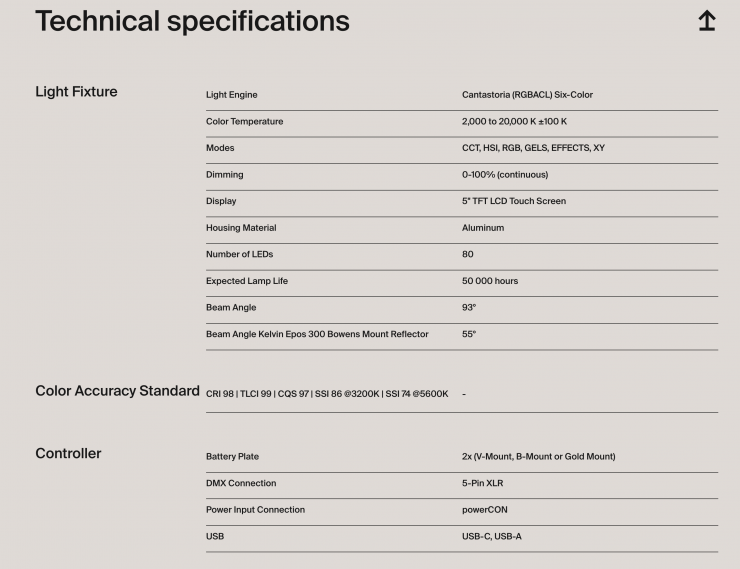Click the CCT, HSI, RGB, GELS modes text

pyautogui.click(x=533, y=148)
